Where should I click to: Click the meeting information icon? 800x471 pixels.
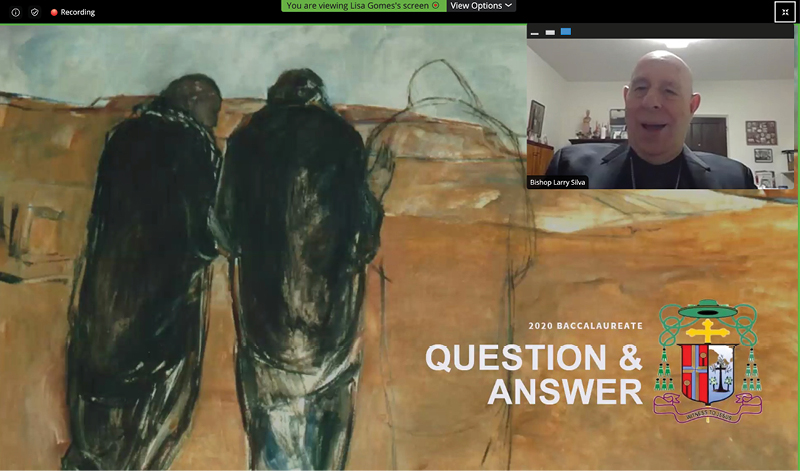15,12
